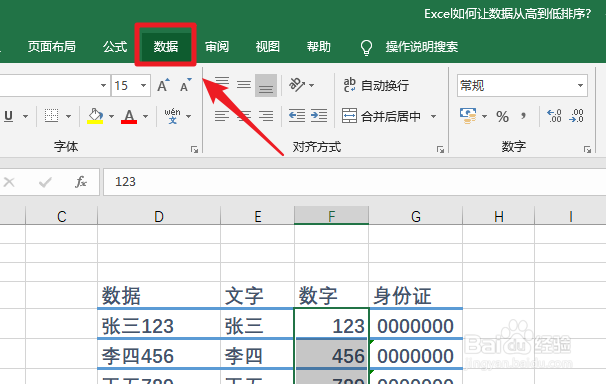Expand the borders dropdown arrow
This screenshot has height=384, width=606.
(68, 116)
